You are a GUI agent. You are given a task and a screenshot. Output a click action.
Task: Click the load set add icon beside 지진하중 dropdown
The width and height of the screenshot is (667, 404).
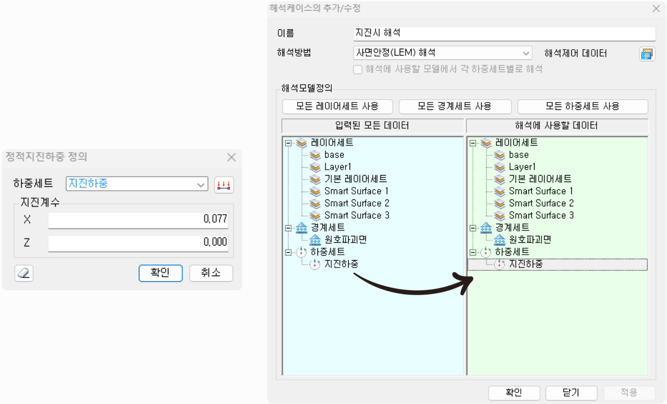[x=224, y=185]
